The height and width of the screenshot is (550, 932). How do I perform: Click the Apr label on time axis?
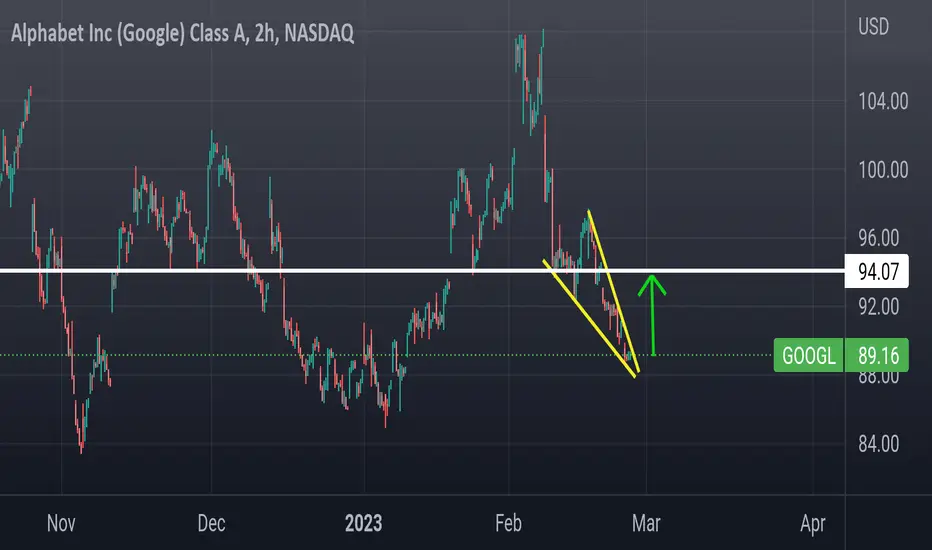coord(813,523)
